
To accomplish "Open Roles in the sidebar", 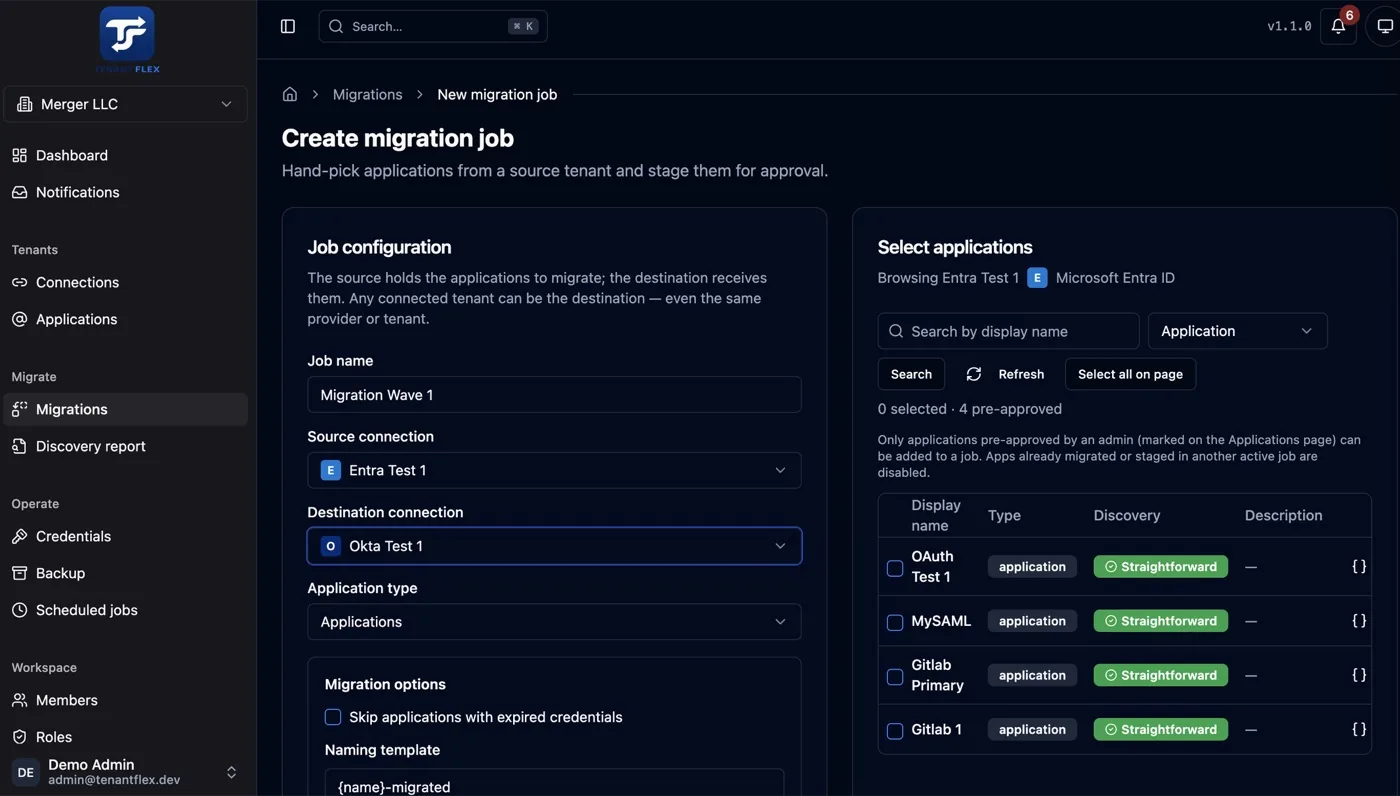I will pyautogui.click(x=126, y=737).
